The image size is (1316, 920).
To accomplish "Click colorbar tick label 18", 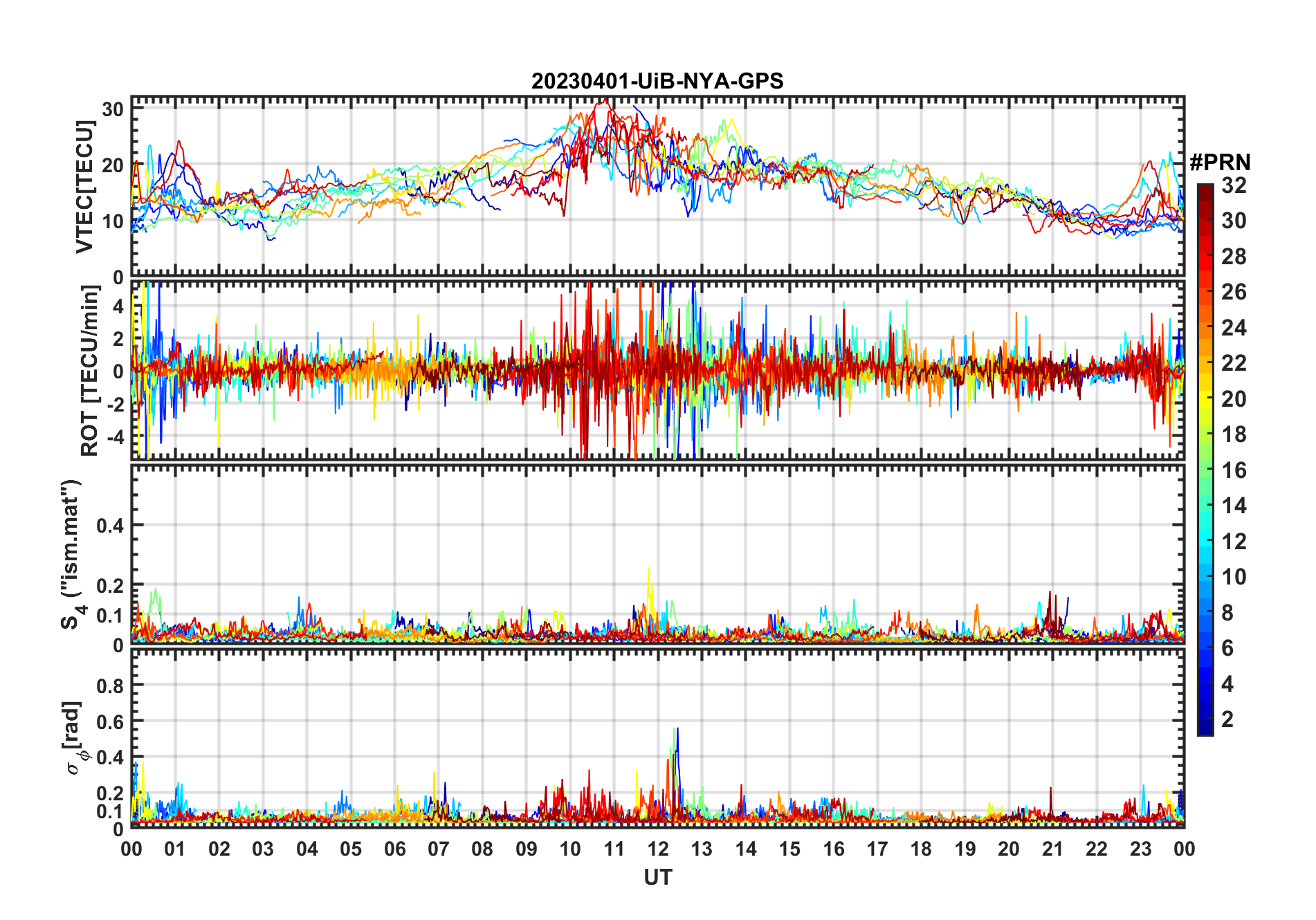I will (1234, 434).
